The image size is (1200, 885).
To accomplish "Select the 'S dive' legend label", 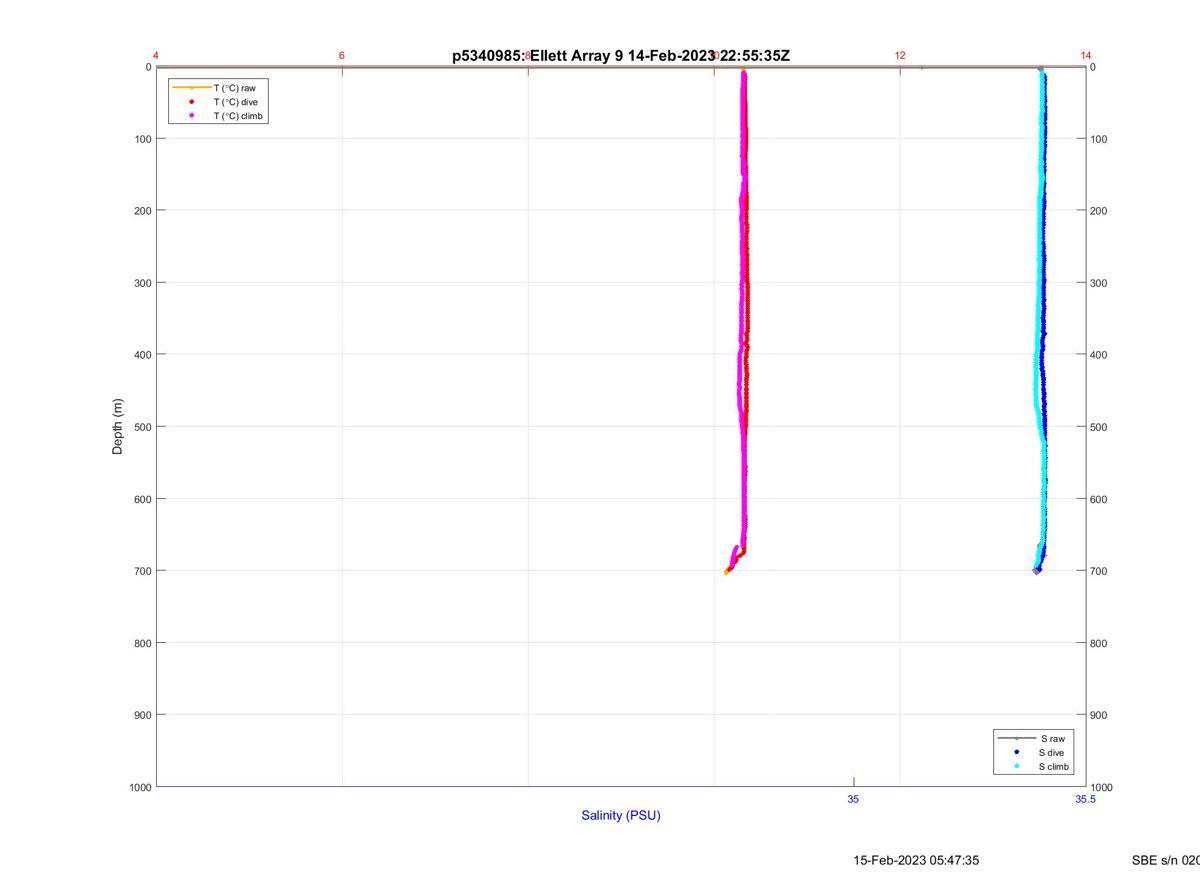I will coord(1051,752).
